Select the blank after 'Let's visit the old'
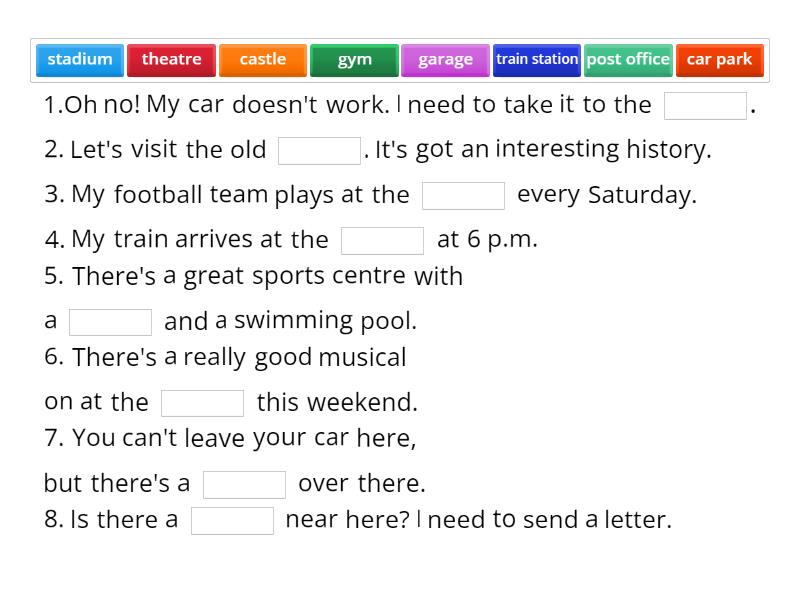Screen dimensions: 800x600 319,151
